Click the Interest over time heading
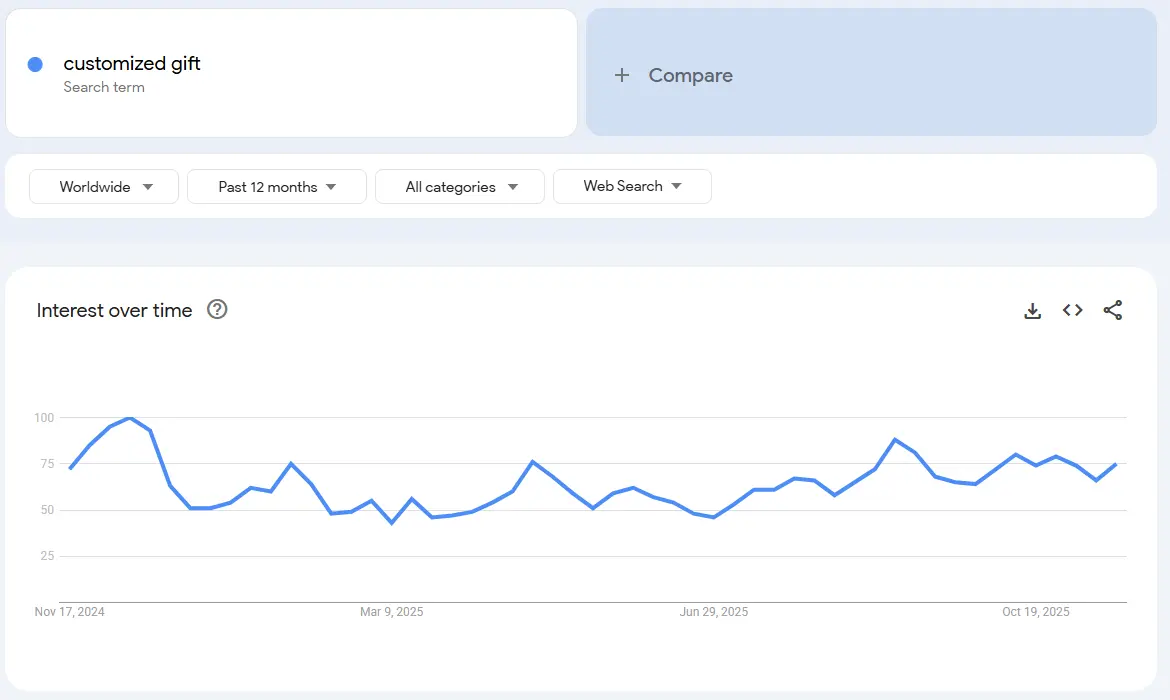This screenshot has width=1170, height=700. (114, 310)
